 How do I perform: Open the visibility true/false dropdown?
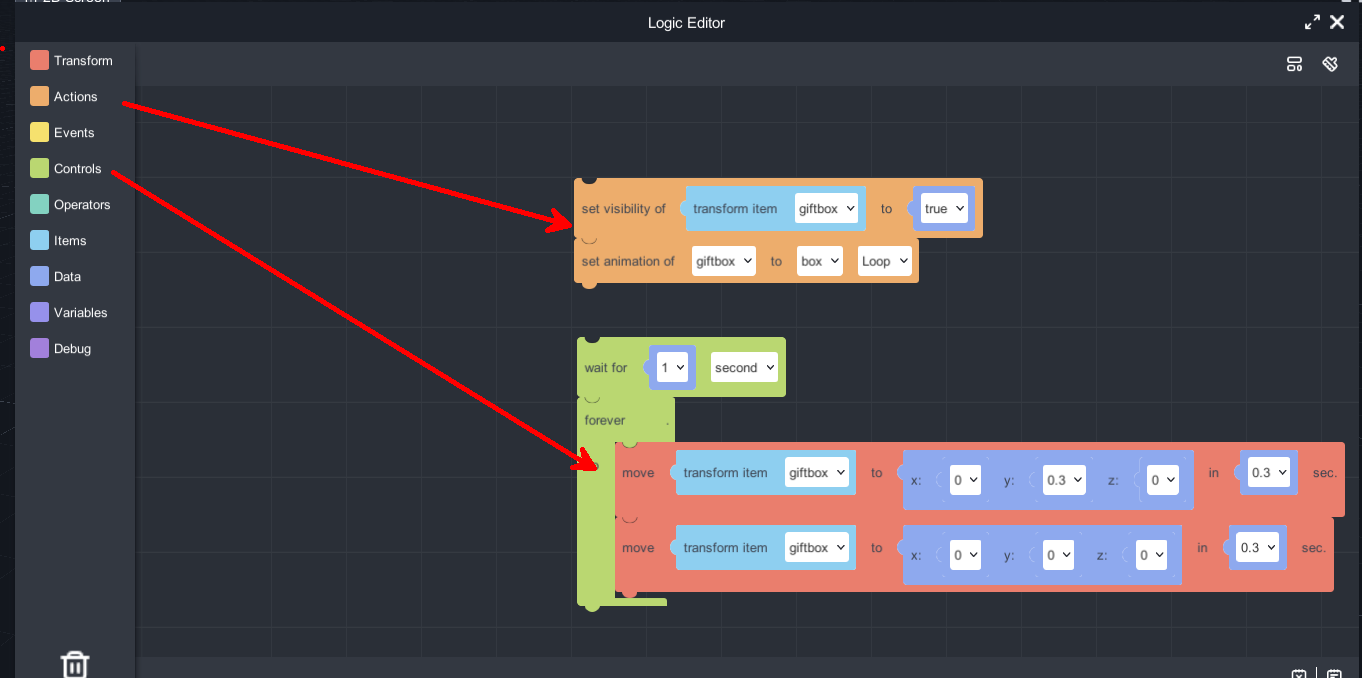[x=944, y=209]
